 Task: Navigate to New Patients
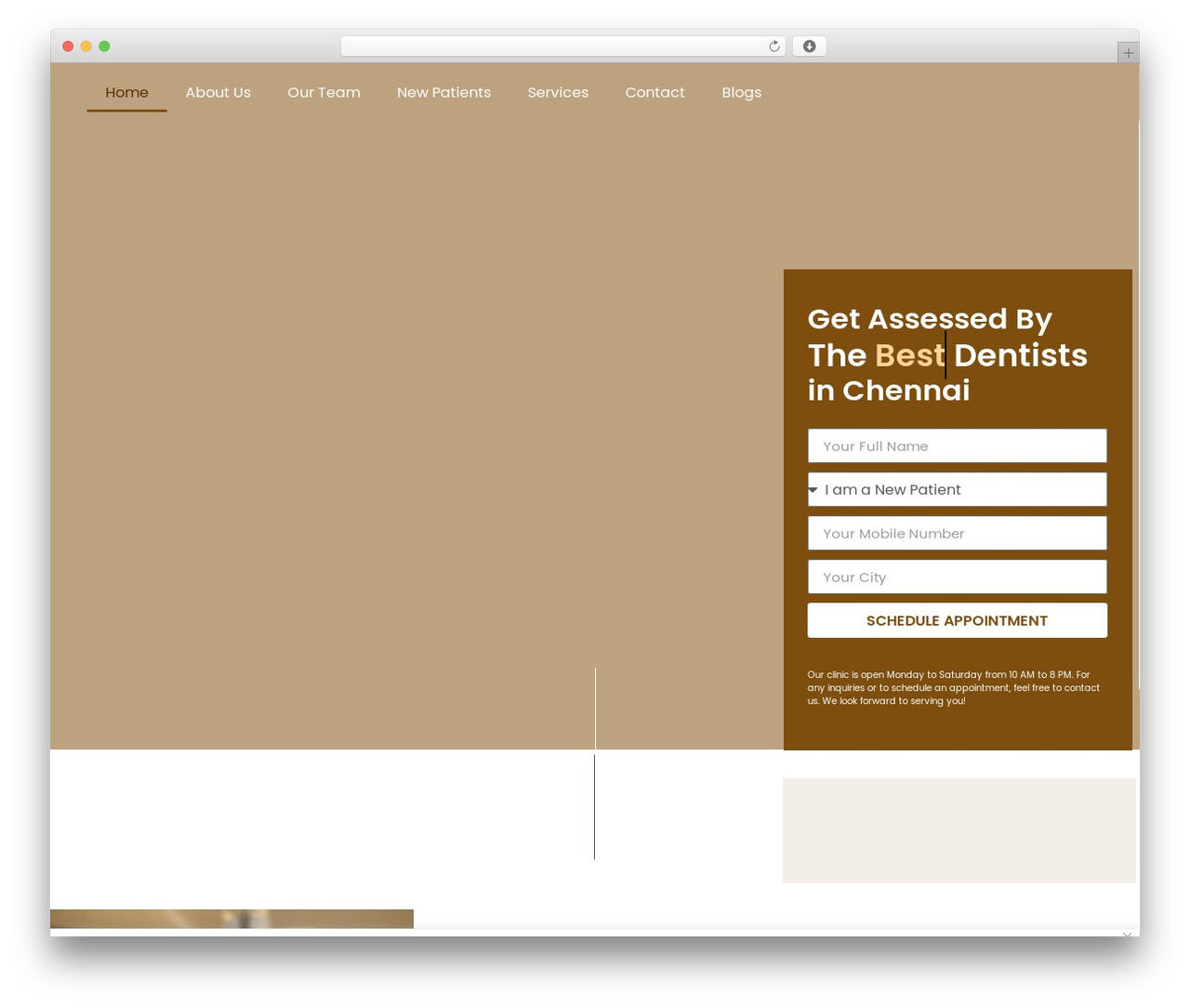point(443,93)
